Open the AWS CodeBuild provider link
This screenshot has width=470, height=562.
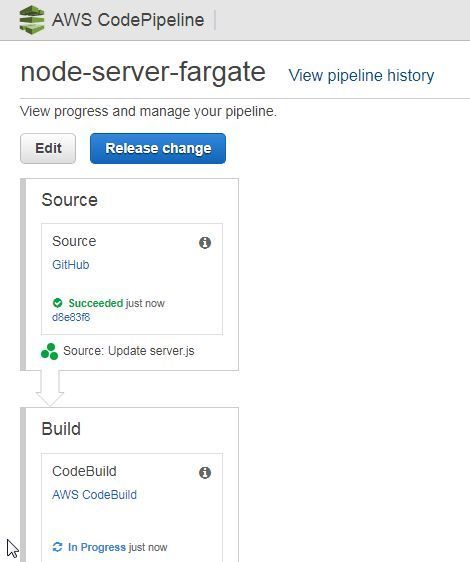click(x=94, y=495)
